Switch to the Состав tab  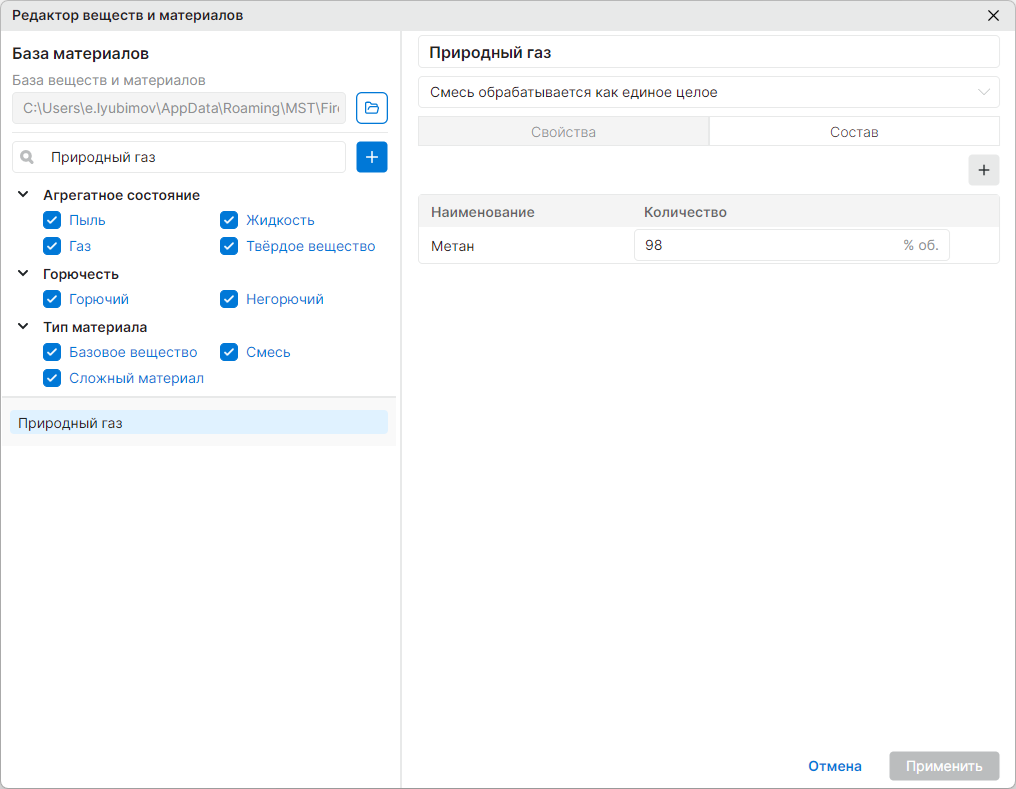[x=854, y=132]
